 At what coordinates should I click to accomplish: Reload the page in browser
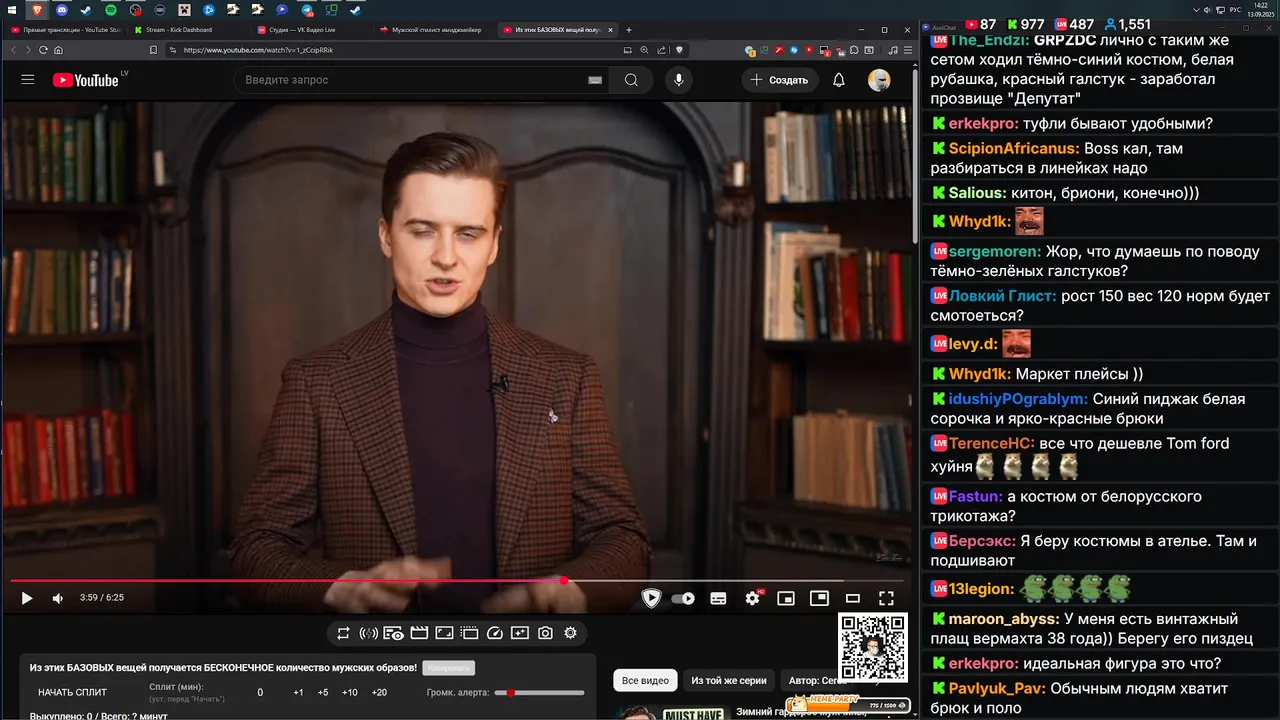[43, 49]
